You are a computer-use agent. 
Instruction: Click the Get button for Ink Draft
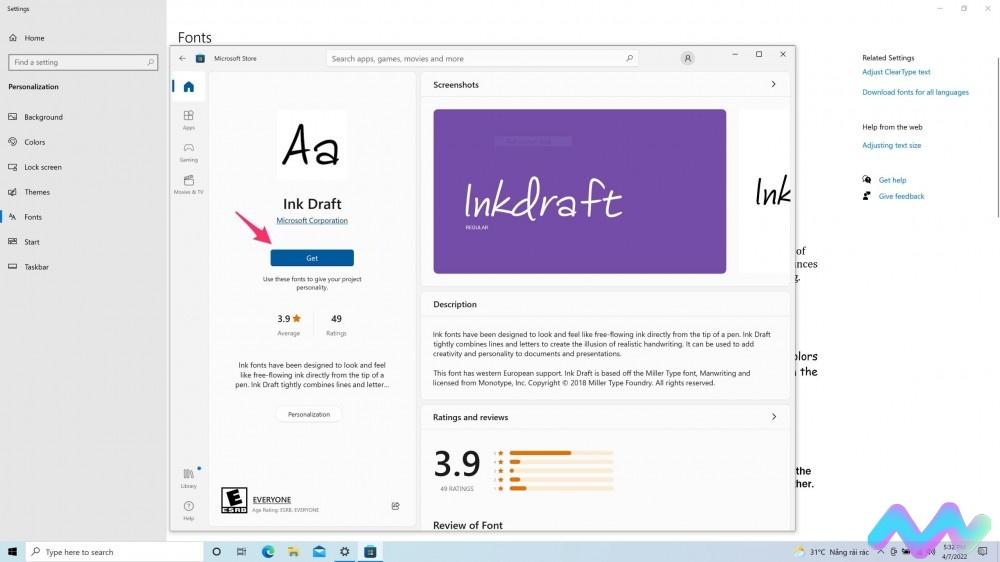[x=312, y=258]
